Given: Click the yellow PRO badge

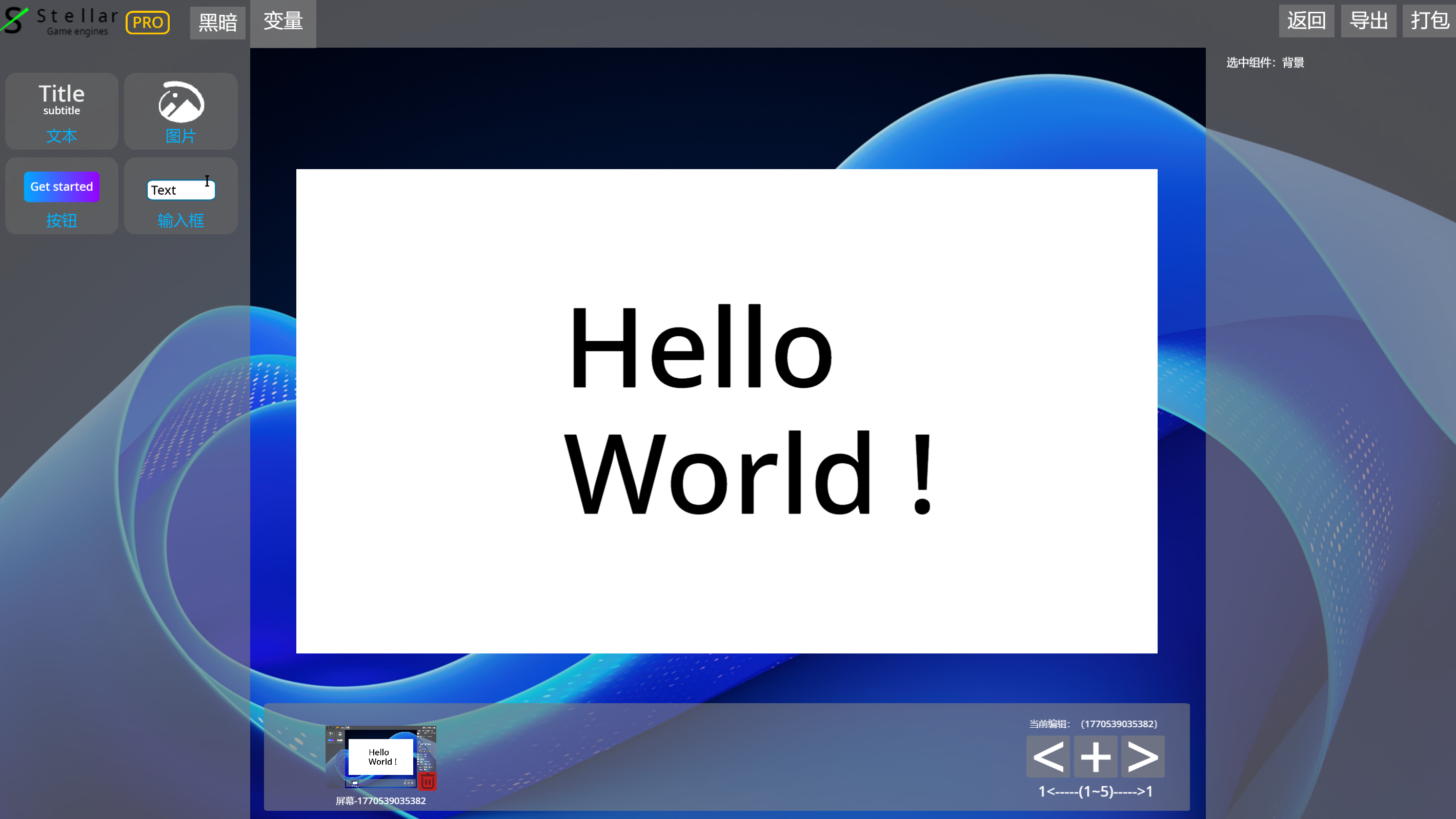Looking at the screenshot, I should click(x=148, y=23).
